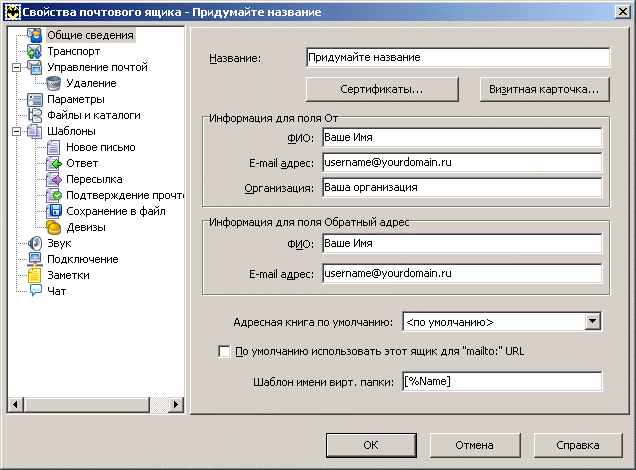Open the Адресная книга по умолчанию dropdown
The image size is (636, 470).
pos(593,322)
